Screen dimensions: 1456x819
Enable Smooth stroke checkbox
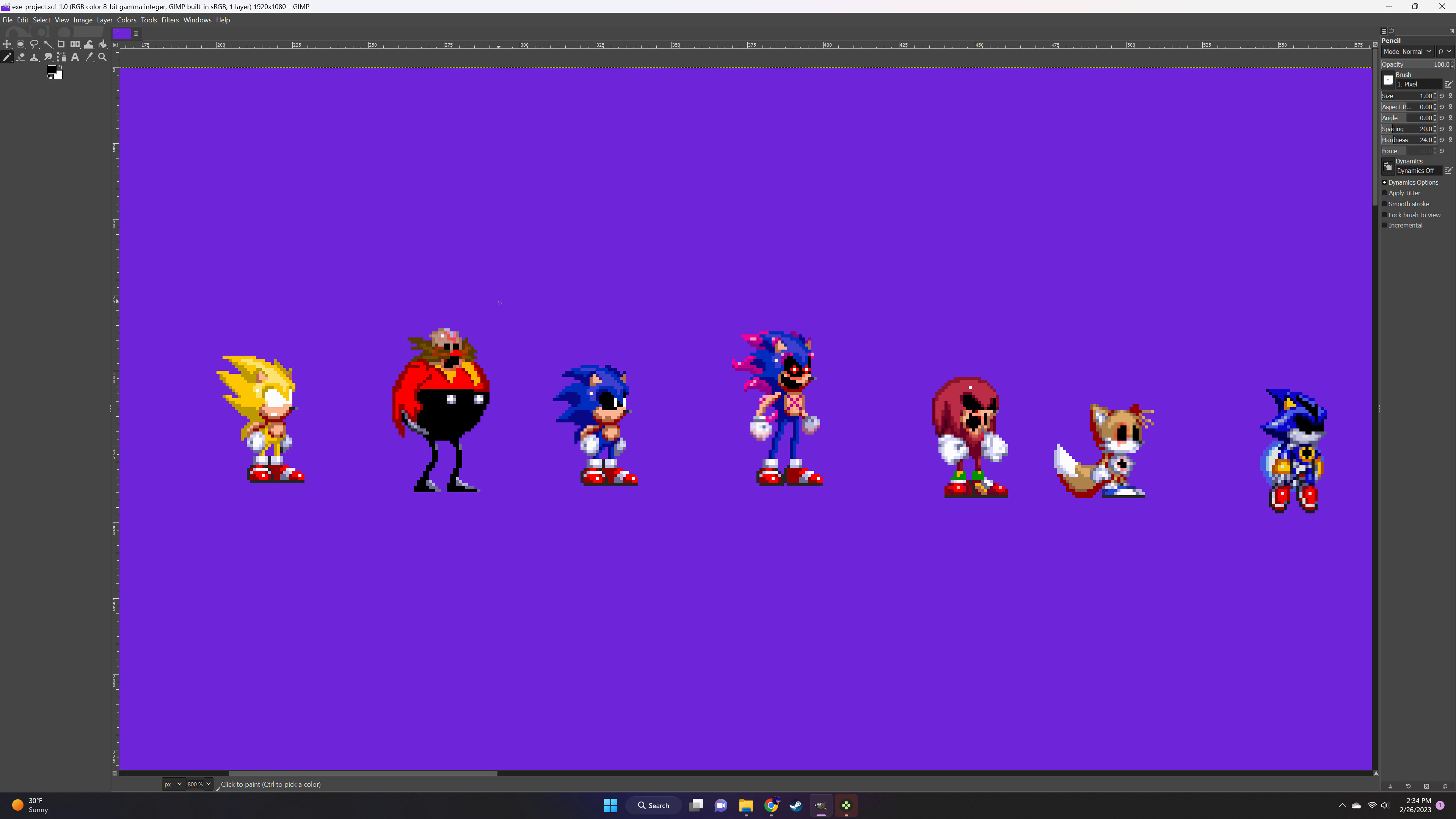tap(1385, 204)
